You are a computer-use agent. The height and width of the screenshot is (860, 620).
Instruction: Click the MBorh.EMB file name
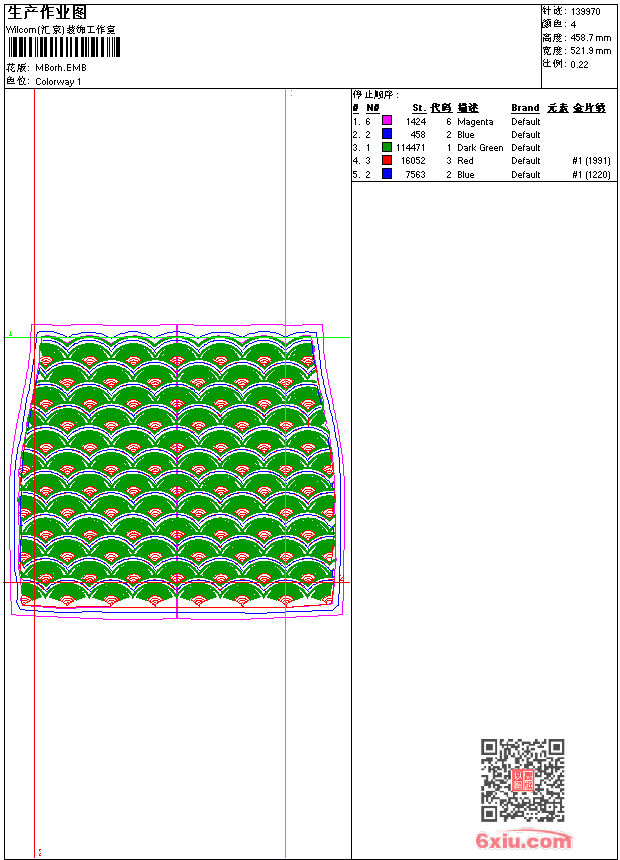tap(61, 68)
